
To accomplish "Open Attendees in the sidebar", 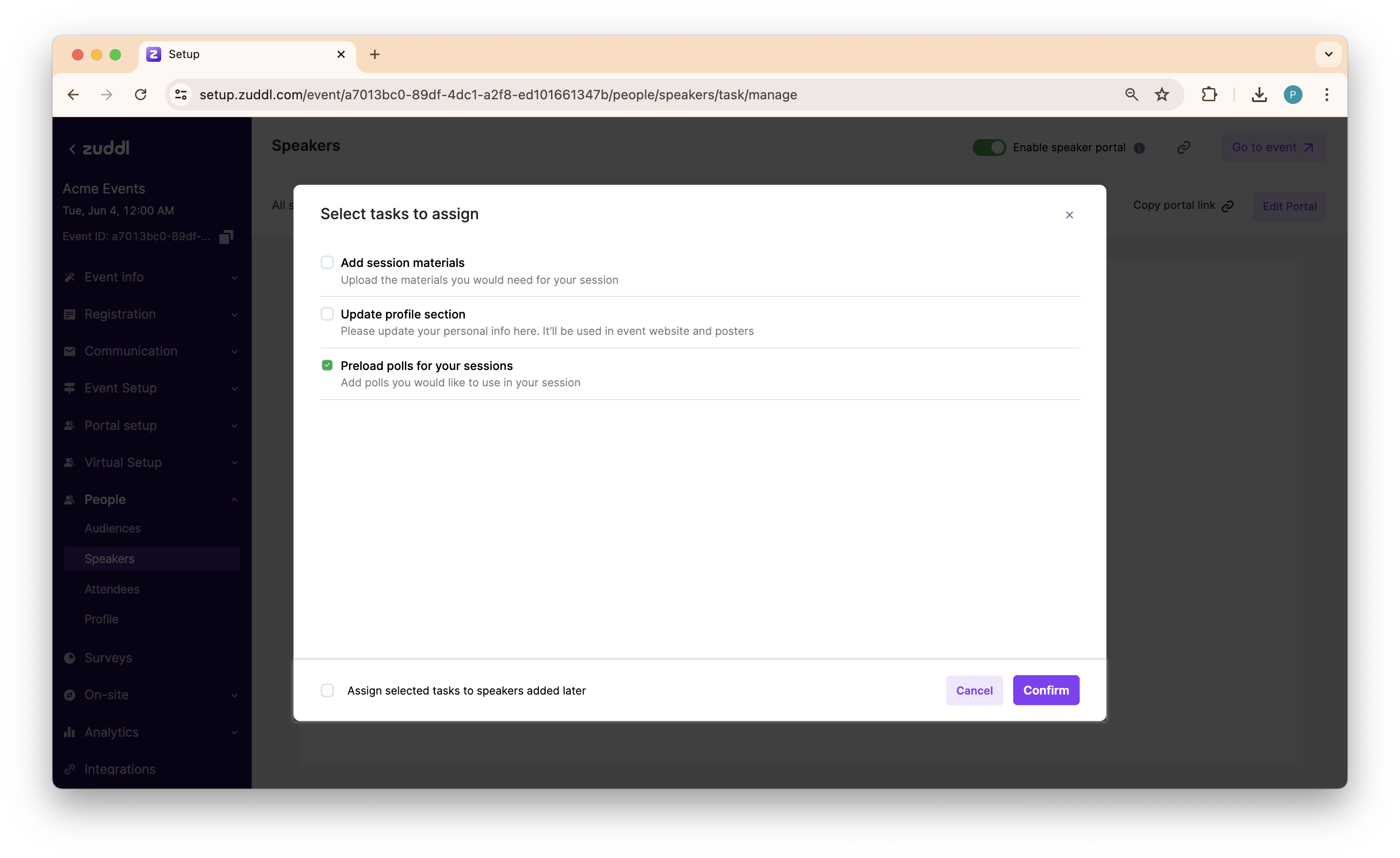I will [x=112, y=589].
